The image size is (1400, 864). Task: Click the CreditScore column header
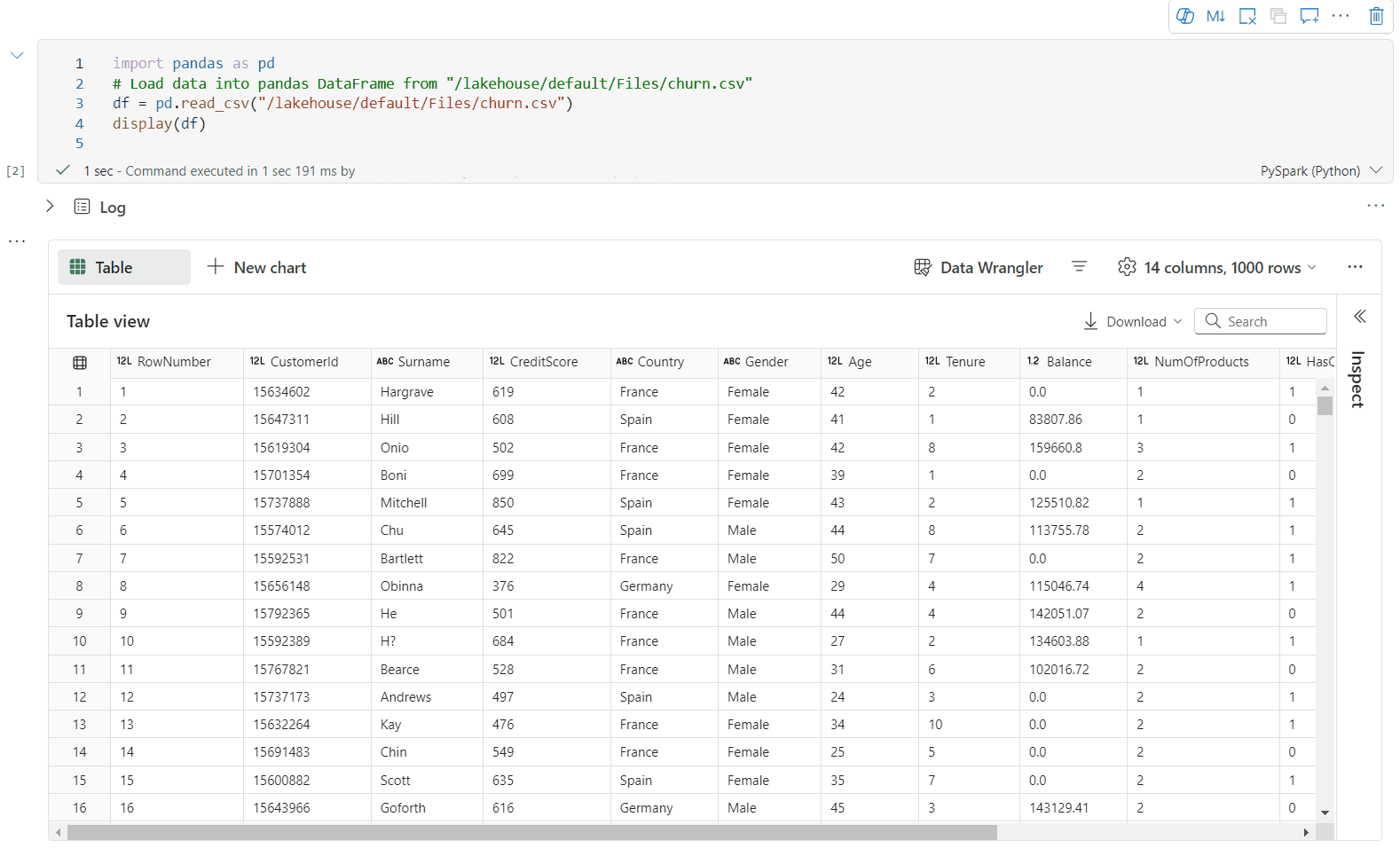point(547,362)
